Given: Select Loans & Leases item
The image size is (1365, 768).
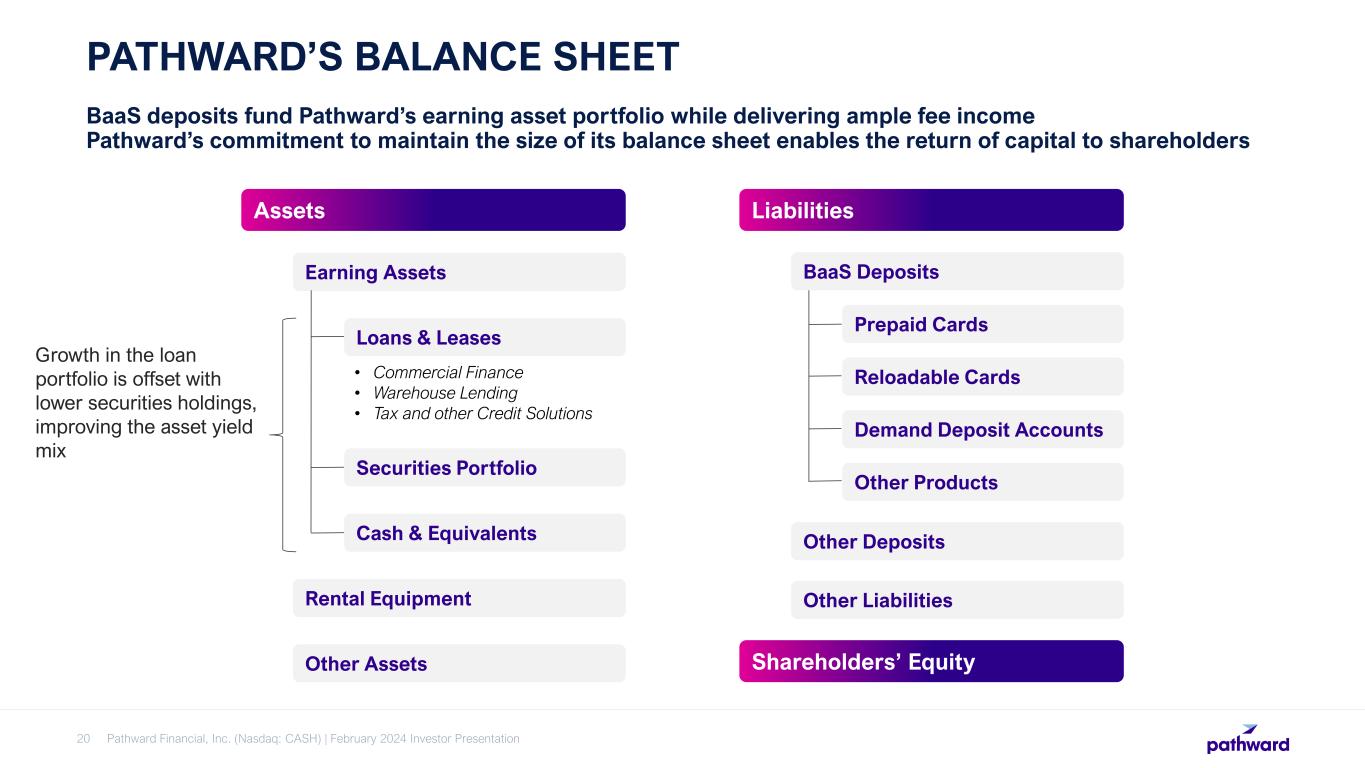Looking at the screenshot, I should [485, 337].
